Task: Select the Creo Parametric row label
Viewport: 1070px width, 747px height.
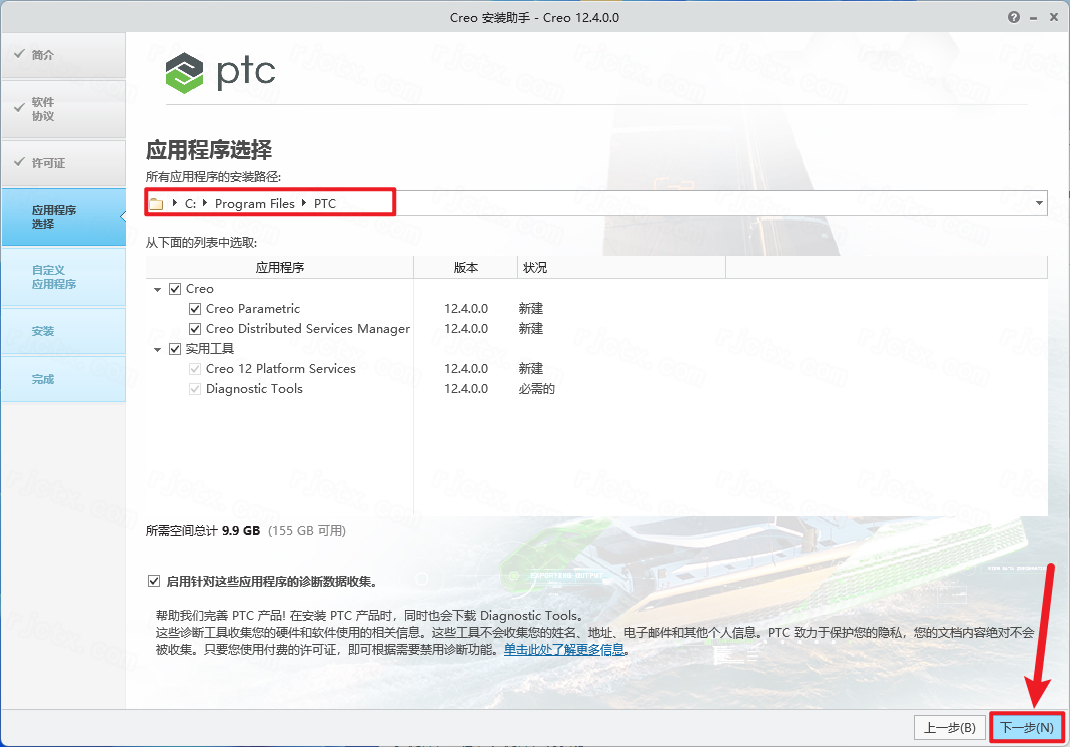Action: [253, 309]
